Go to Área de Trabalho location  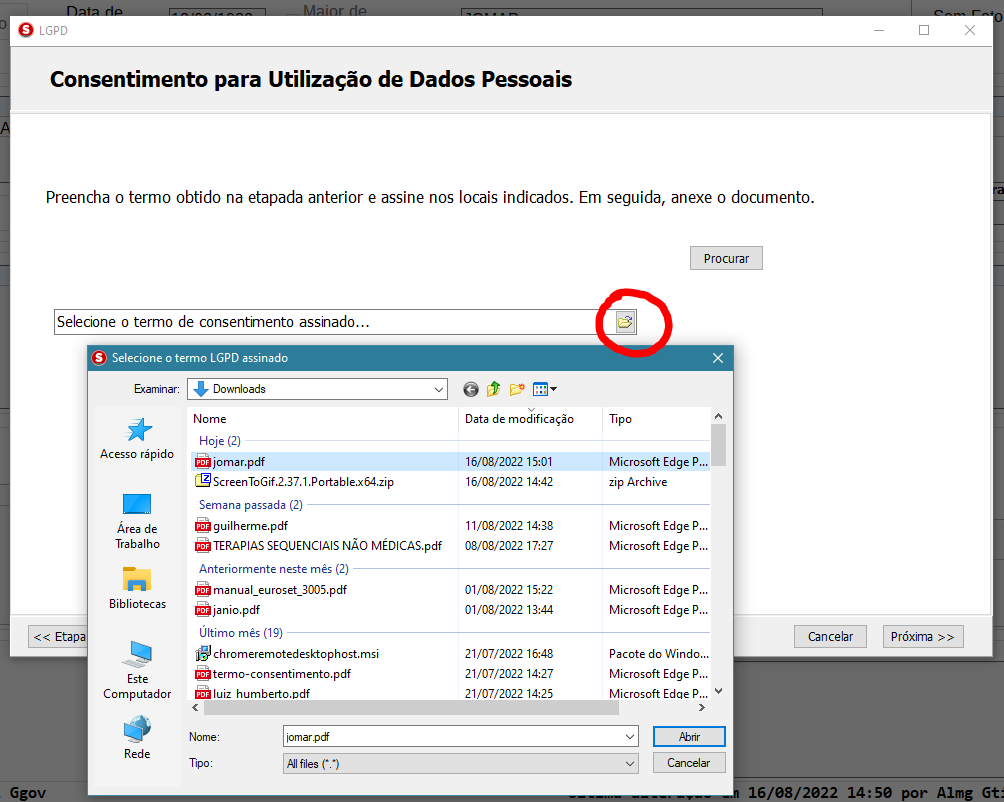click(x=137, y=520)
